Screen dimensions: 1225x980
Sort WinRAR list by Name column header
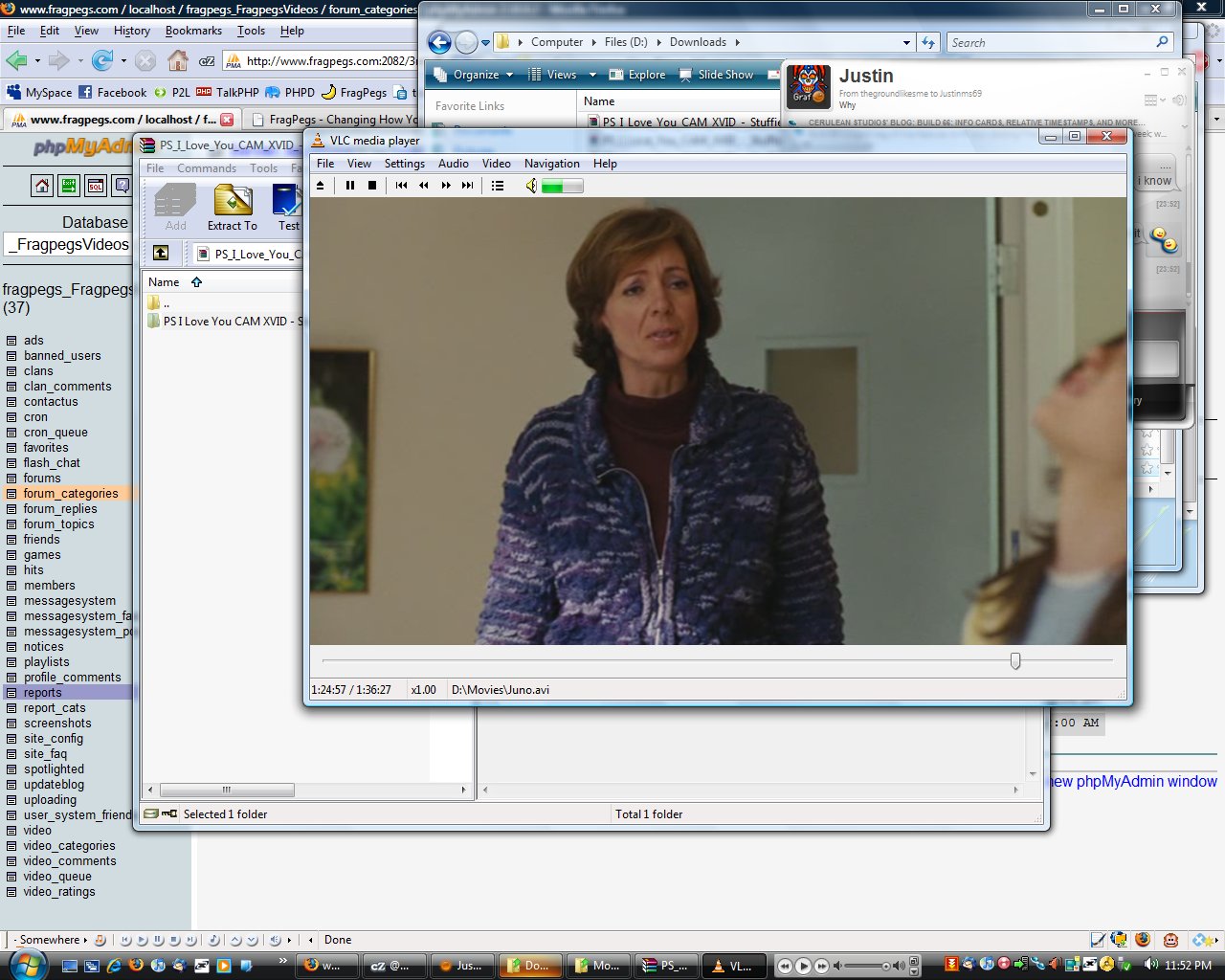pyautogui.click(x=164, y=282)
